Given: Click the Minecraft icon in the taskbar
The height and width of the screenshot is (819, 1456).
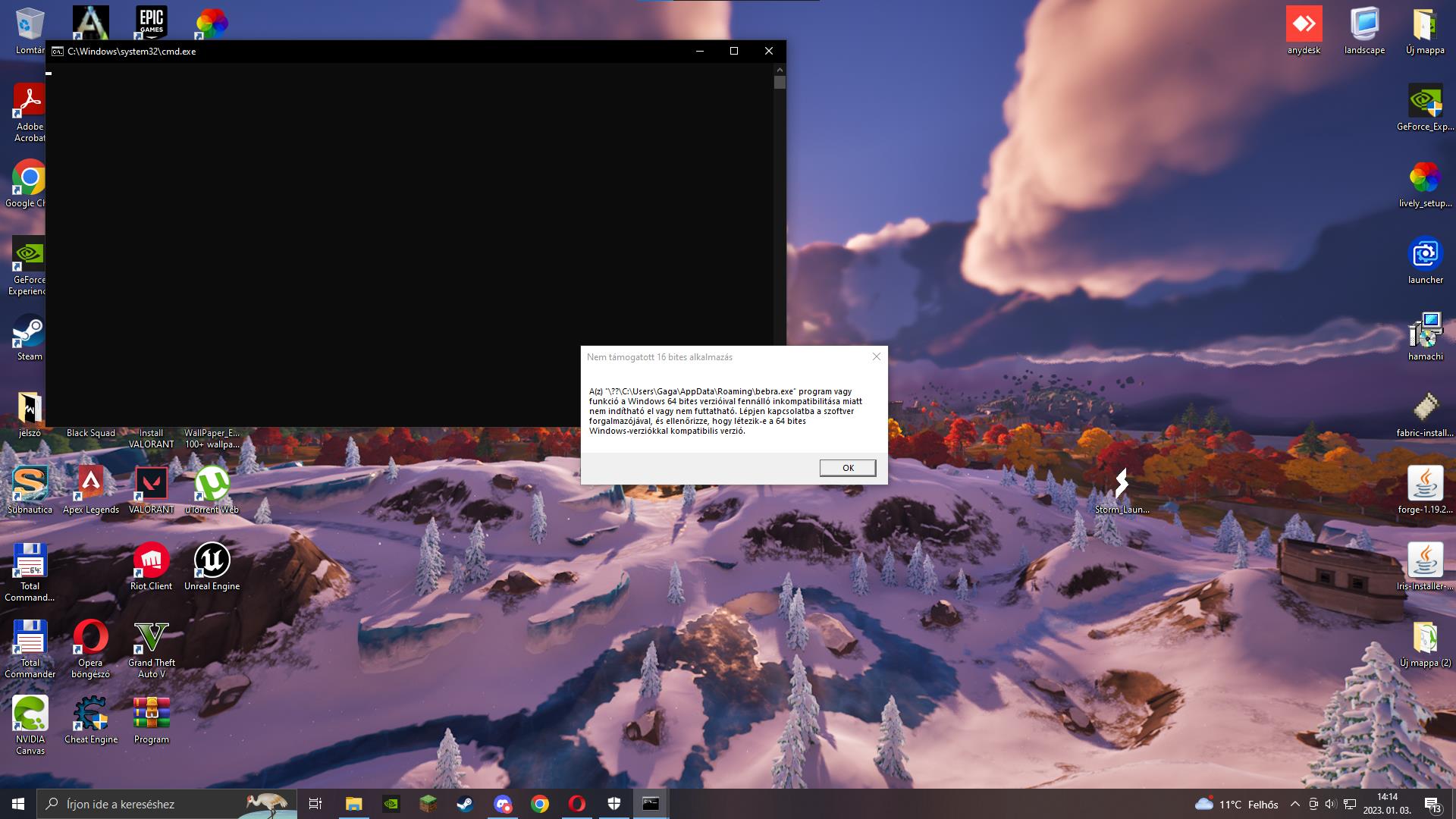Looking at the screenshot, I should coord(428,804).
